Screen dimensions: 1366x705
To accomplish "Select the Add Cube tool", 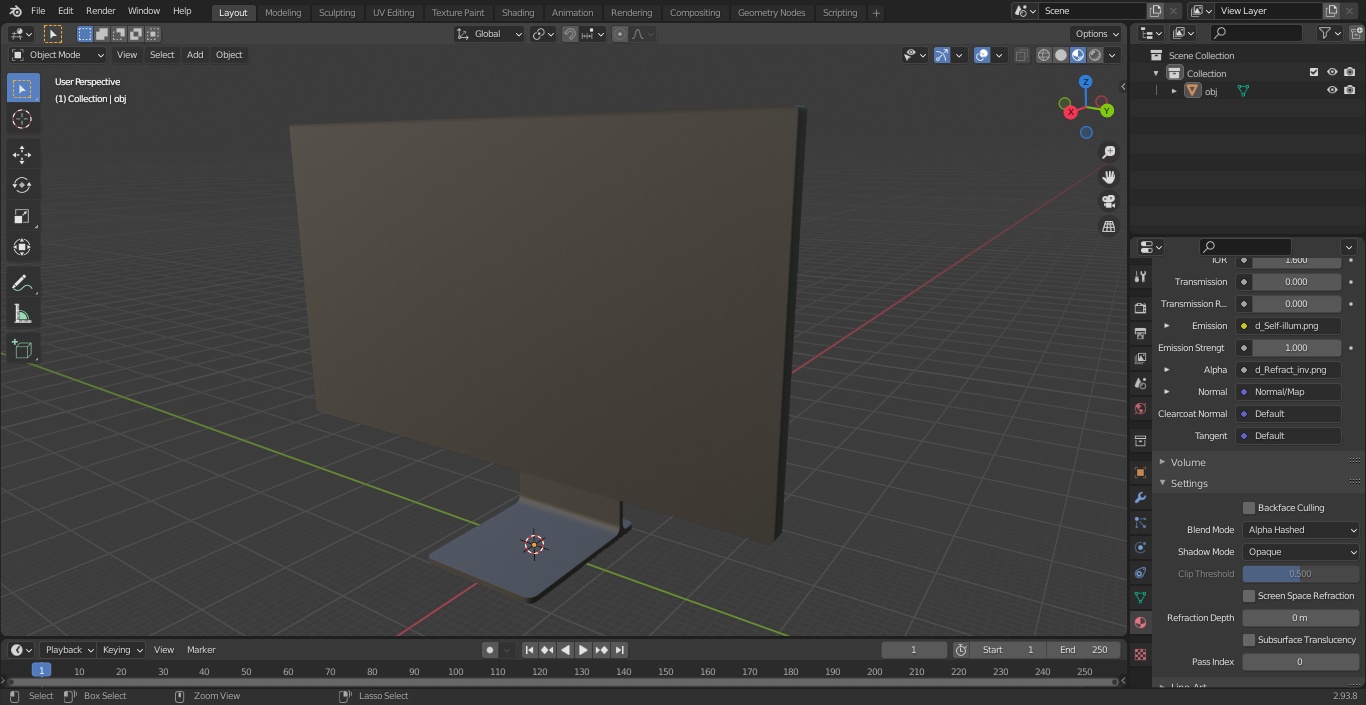I will click(22, 350).
